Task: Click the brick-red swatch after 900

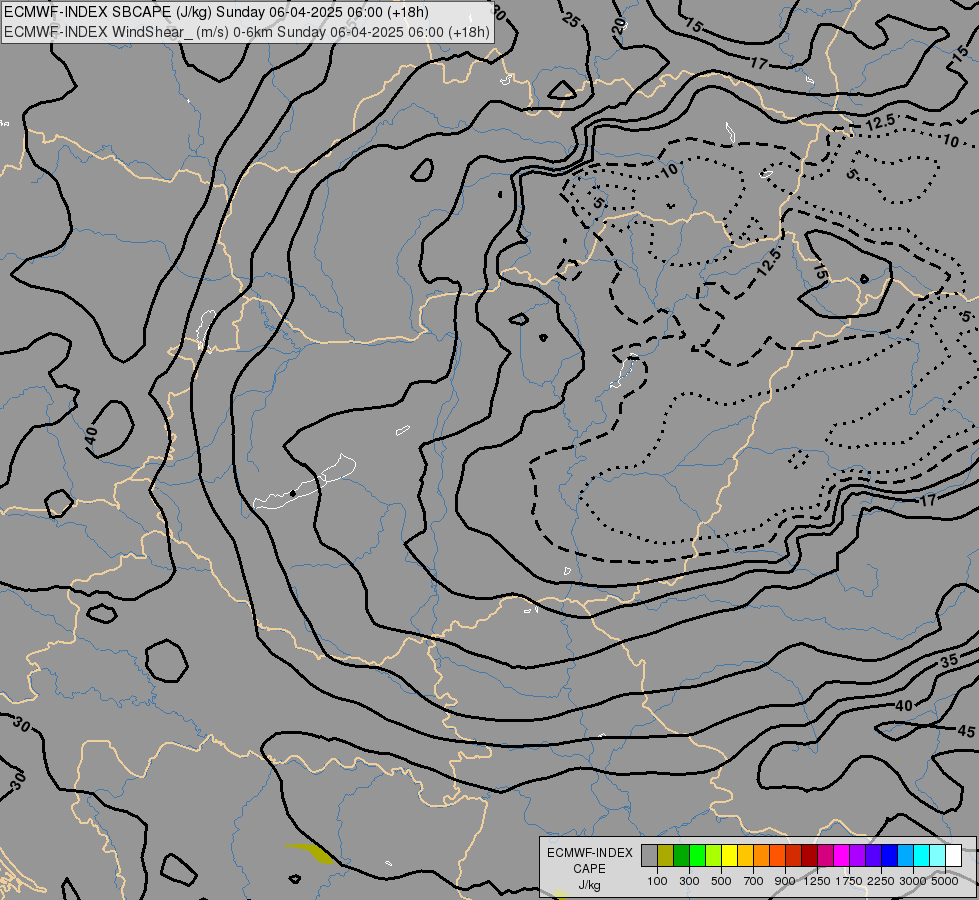Action: pos(794,856)
